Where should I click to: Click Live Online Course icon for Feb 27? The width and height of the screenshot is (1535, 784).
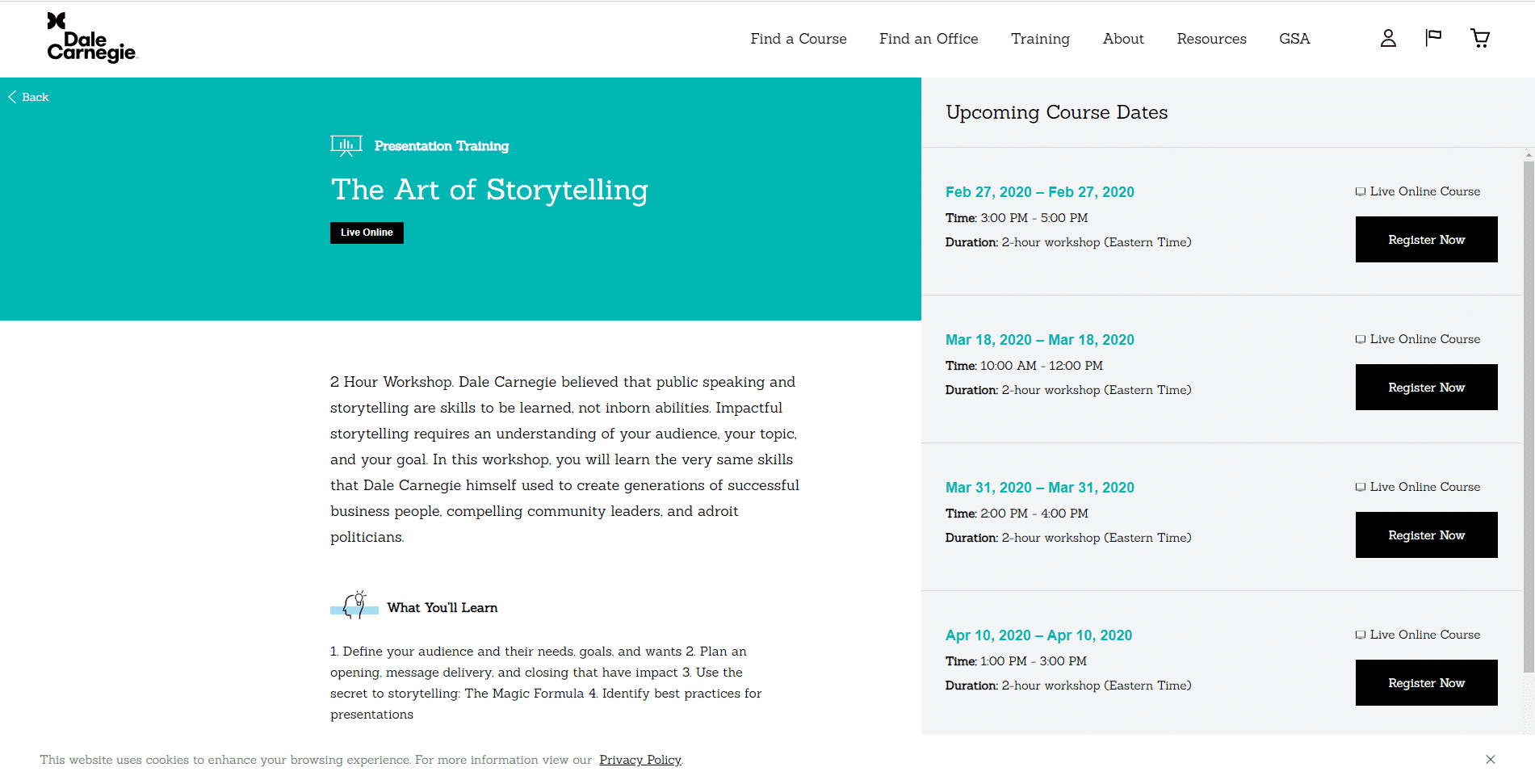[x=1361, y=191]
